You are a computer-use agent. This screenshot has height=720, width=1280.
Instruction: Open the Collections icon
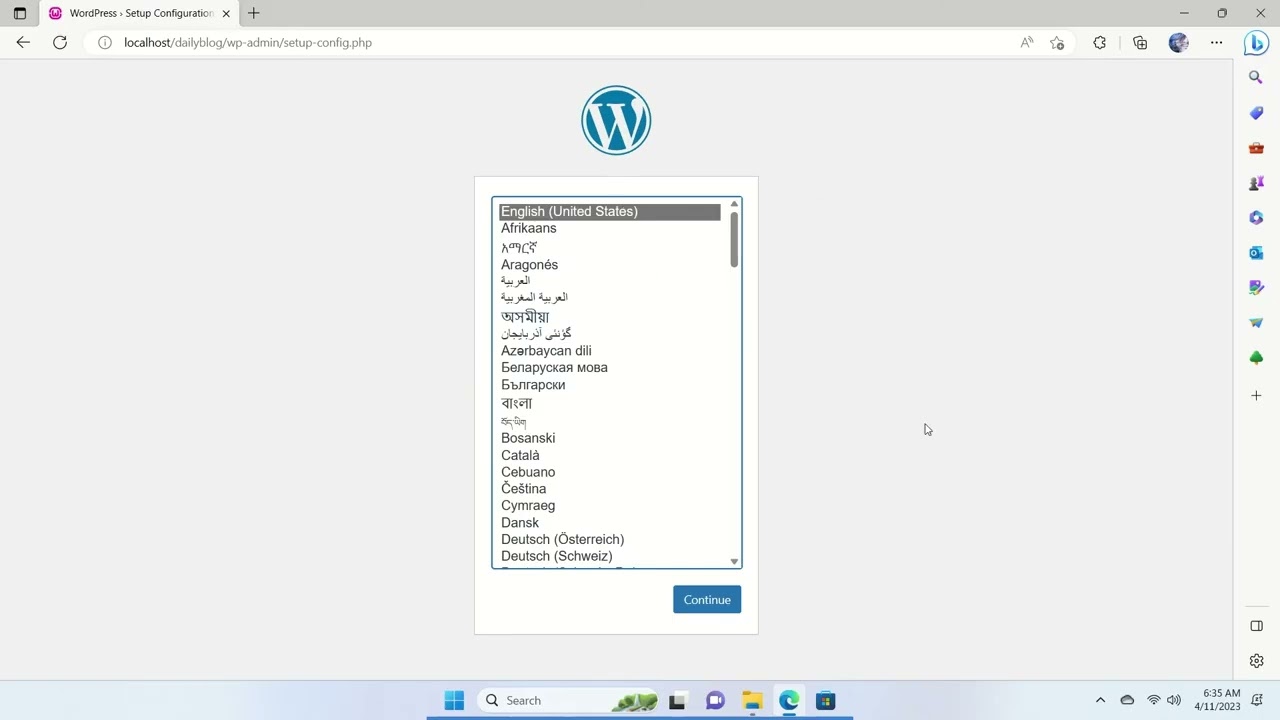click(x=1140, y=43)
